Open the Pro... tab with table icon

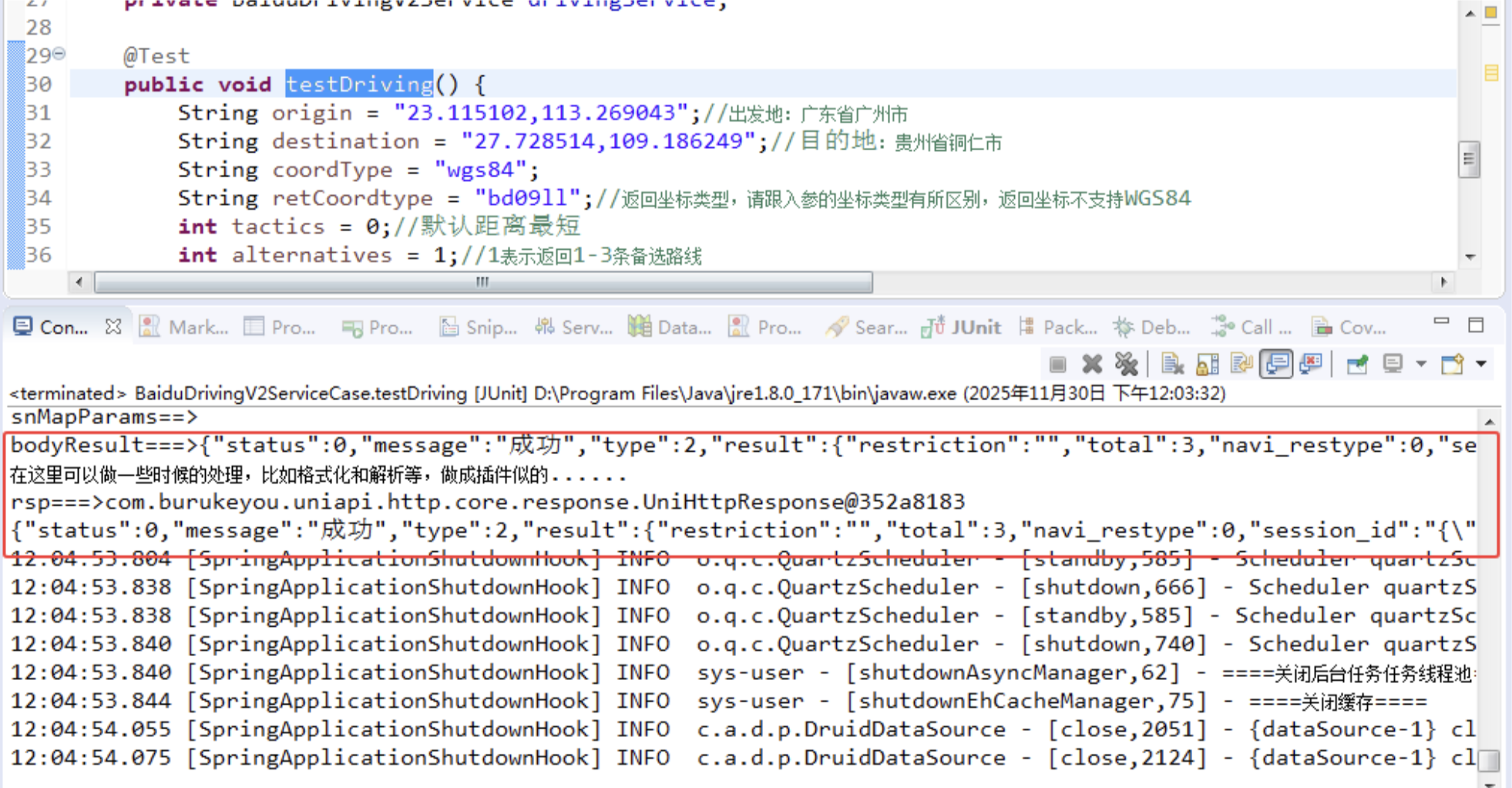point(280,328)
